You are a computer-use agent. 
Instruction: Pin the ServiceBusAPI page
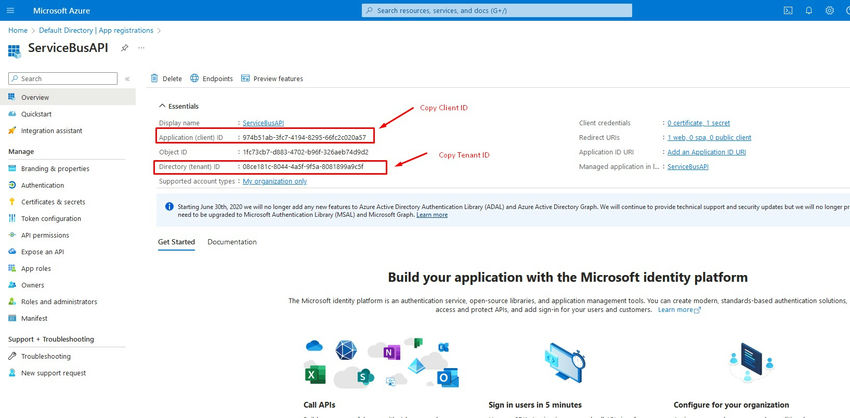[124, 48]
